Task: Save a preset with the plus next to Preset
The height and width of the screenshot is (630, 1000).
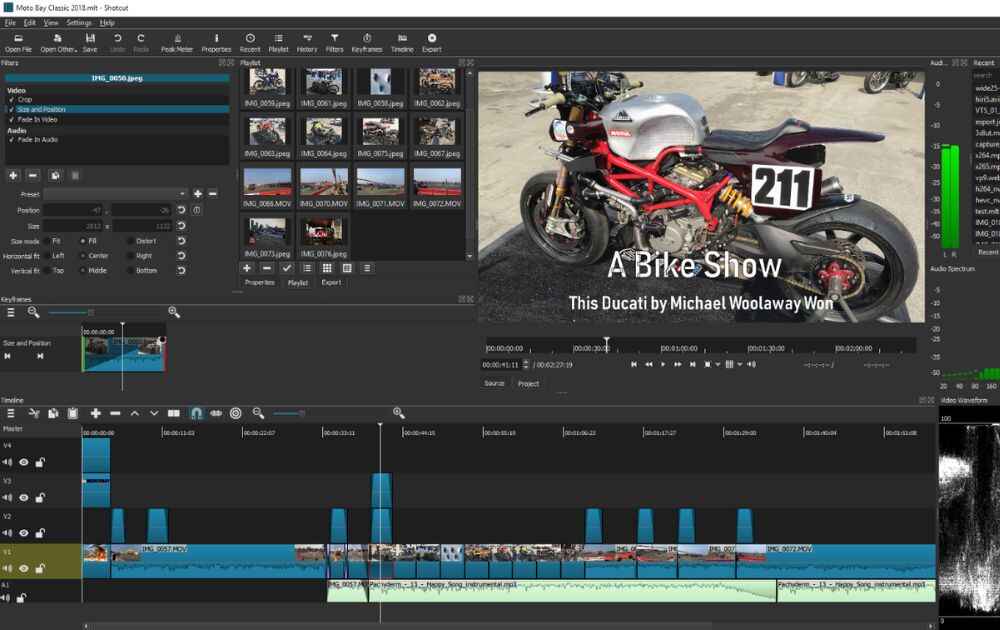Action: (x=198, y=194)
